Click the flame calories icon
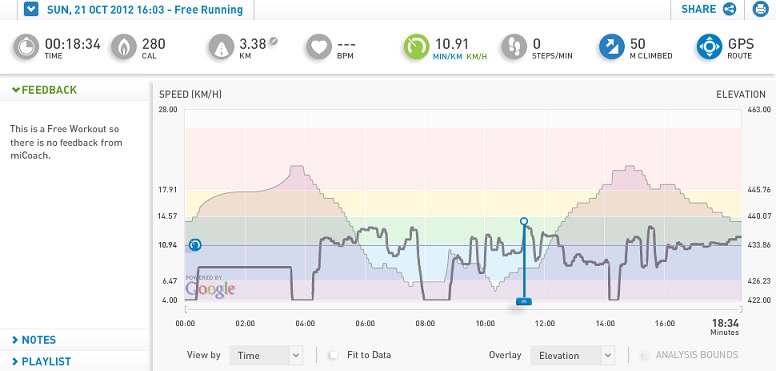The width and height of the screenshot is (776, 371). [x=123, y=47]
